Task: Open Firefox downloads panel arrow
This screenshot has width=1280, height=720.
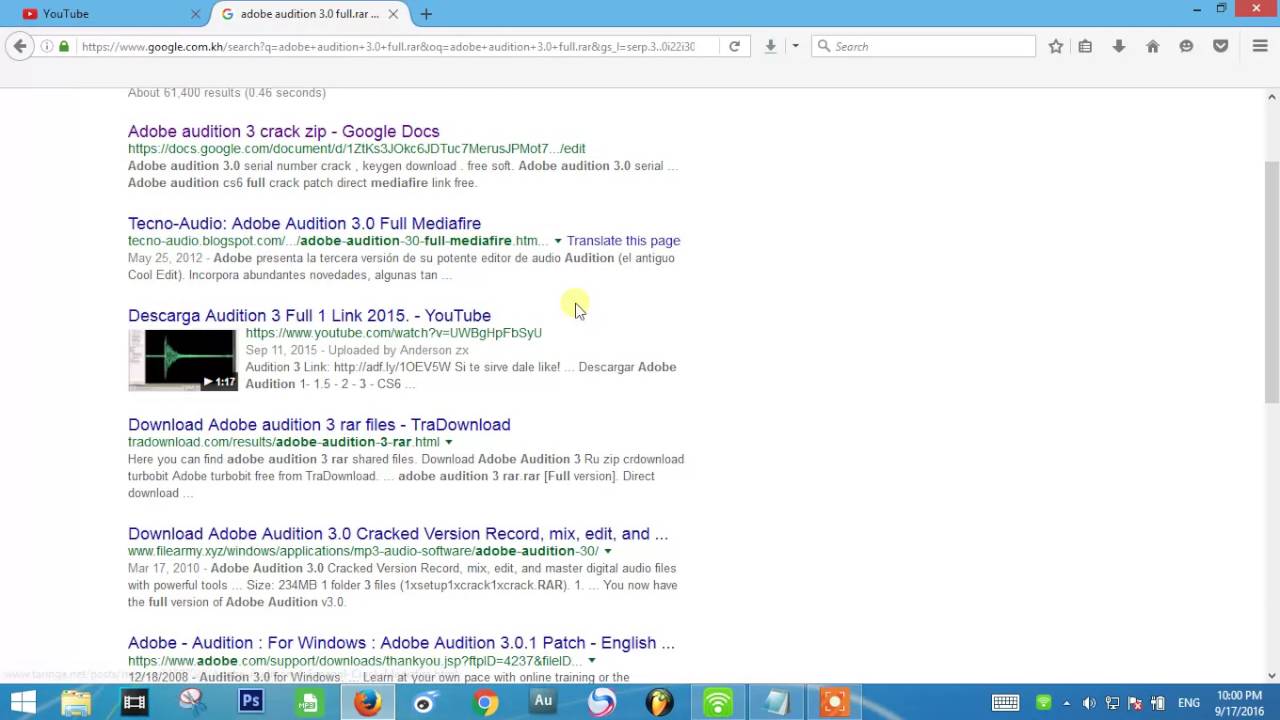Action: (1119, 46)
